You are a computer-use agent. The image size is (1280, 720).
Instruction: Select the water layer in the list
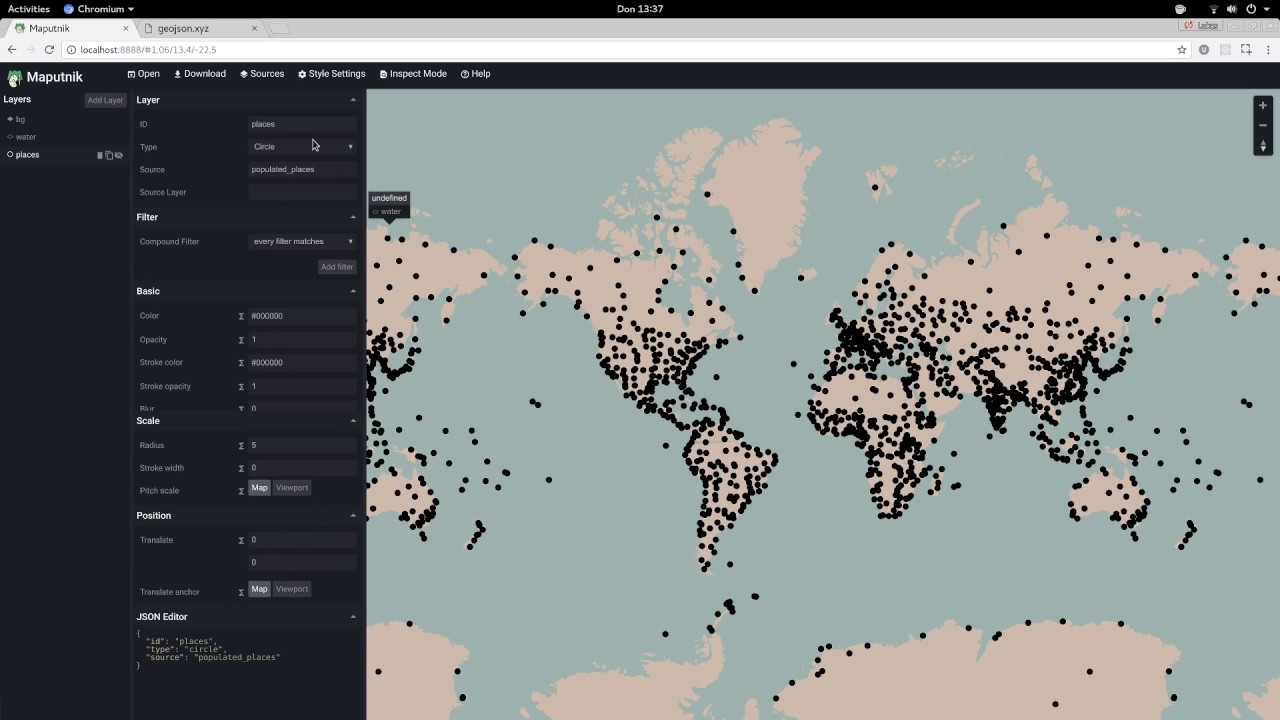point(65,137)
